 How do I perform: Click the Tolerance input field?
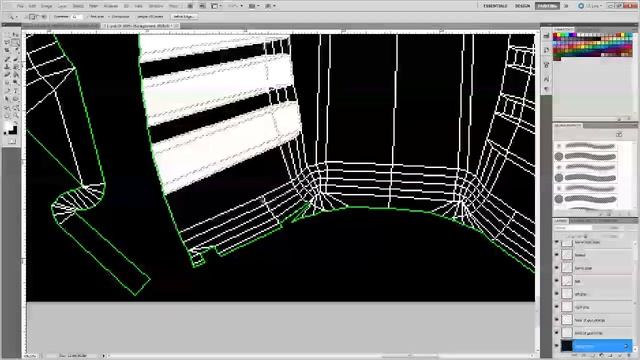76,17
